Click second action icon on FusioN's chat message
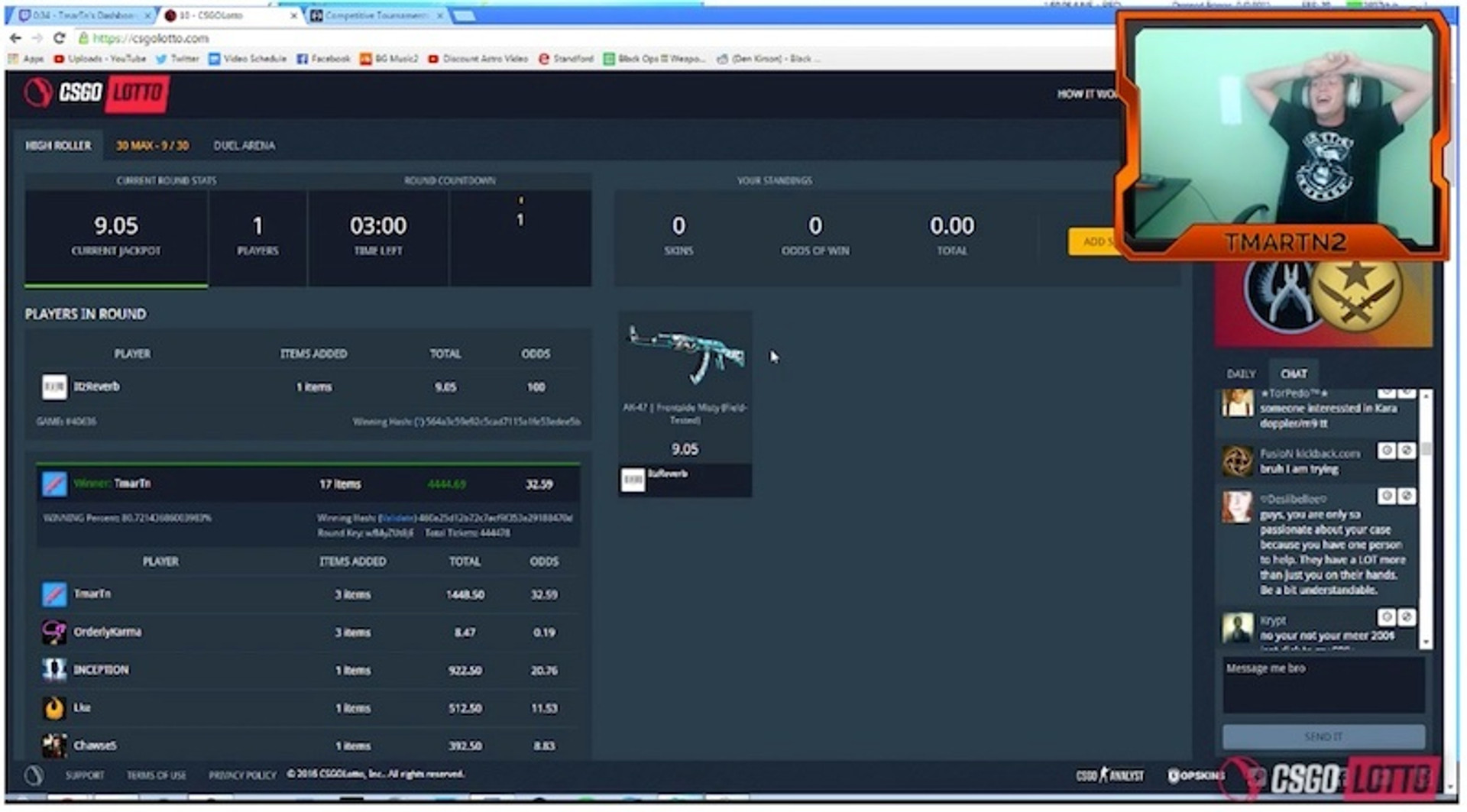The height and width of the screenshot is (812, 1467). pyautogui.click(x=1406, y=451)
